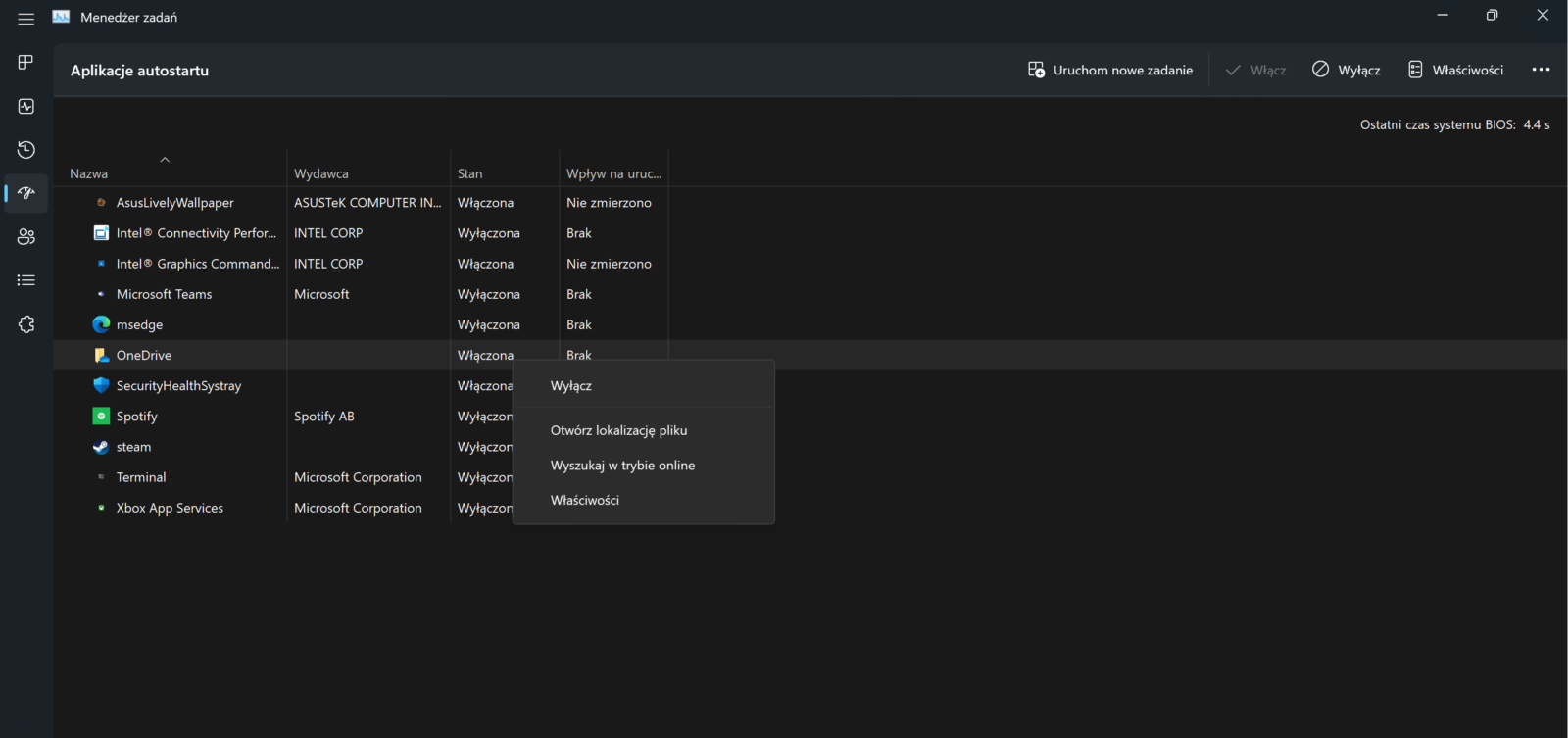1568x738 pixels.
Task: Open 'Właściwości' in the top toolbar
Action: pos(1455,70)
